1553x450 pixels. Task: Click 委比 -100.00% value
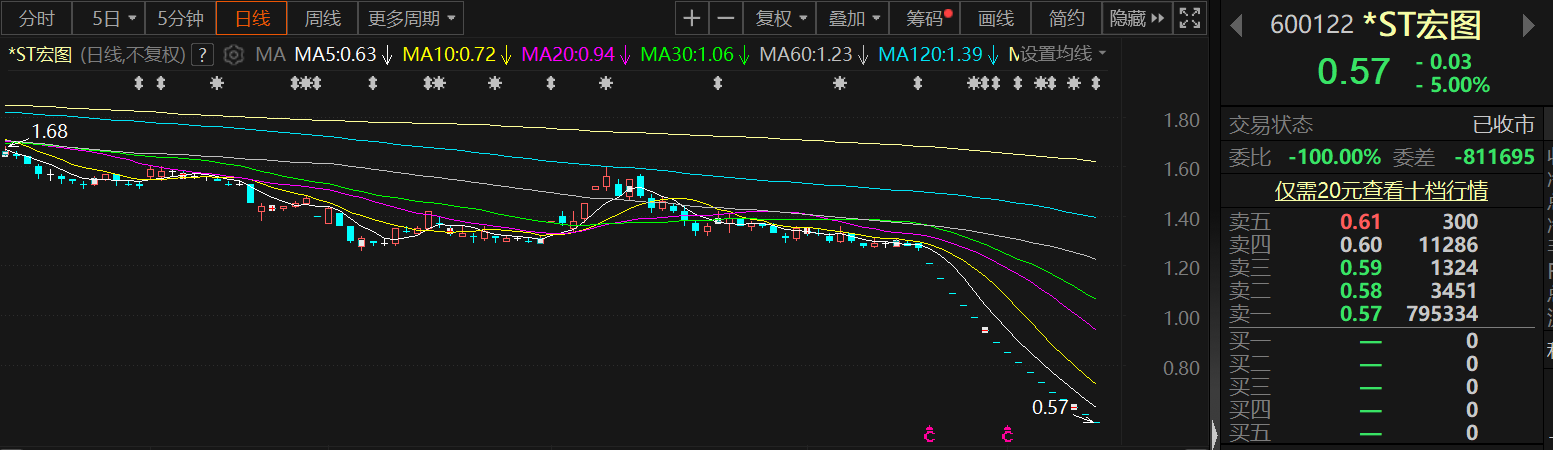1334,157
